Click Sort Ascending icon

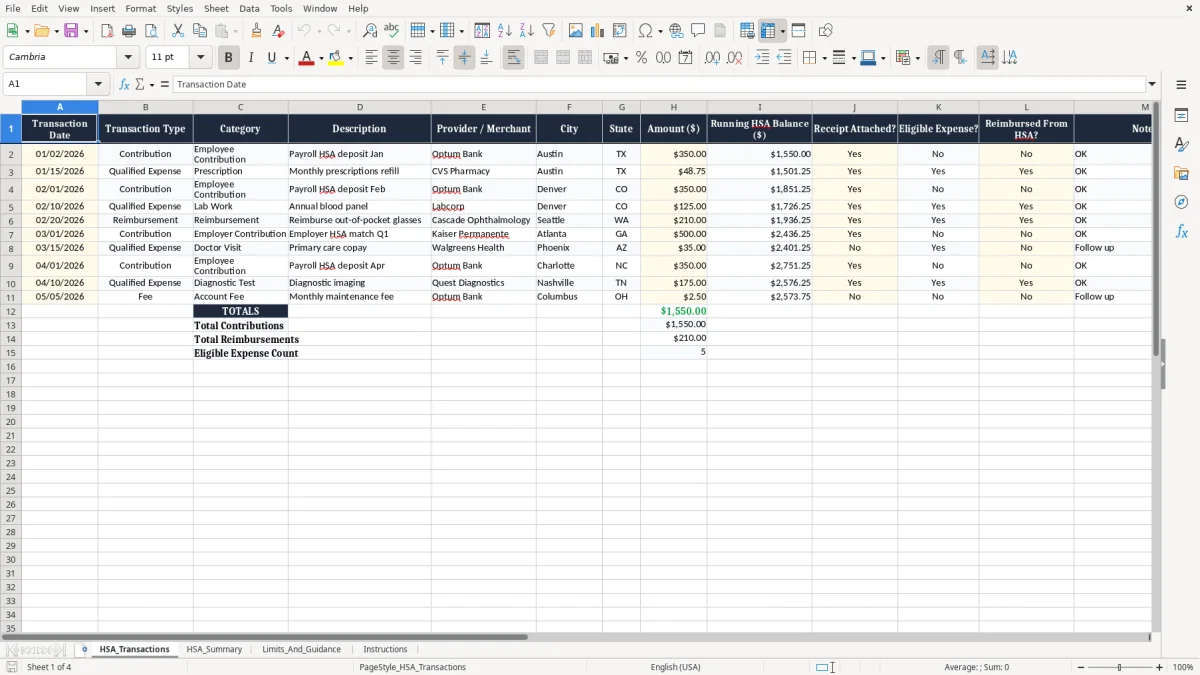pyautogui.click(x=505, y=31)
